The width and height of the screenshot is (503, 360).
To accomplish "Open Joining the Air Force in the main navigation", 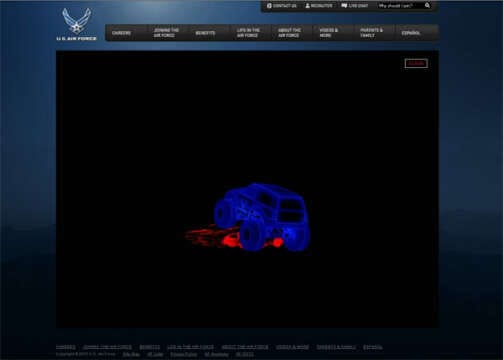I will coord(166,33).
